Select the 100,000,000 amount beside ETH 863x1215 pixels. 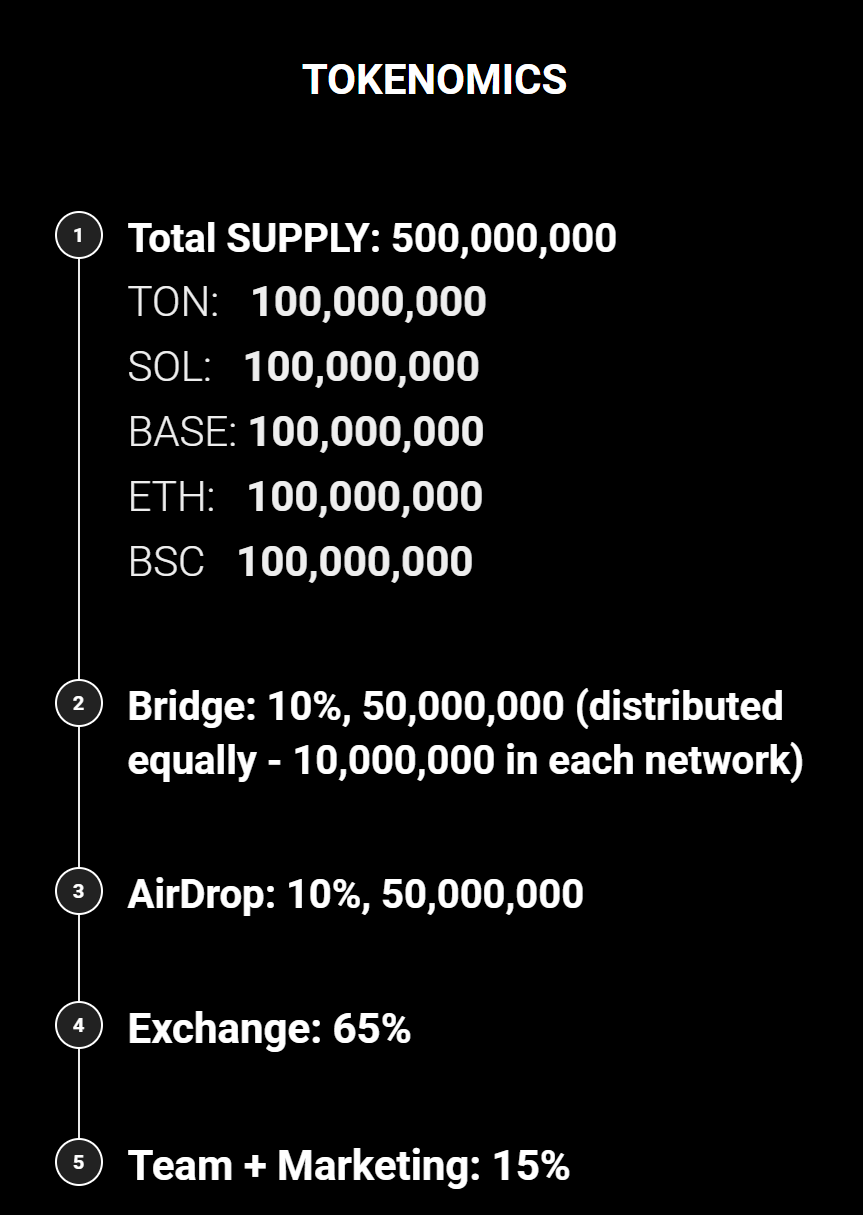click(365, 497)
